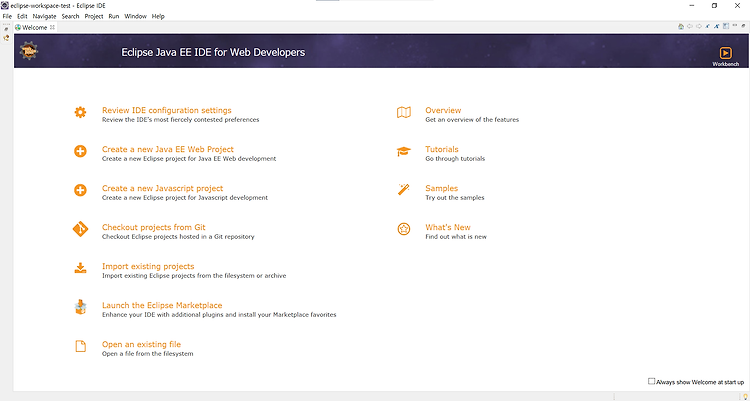This screenshot has width=750, height=401.
Task: Open Checkout projects from Git link
Action: [154, 227]
